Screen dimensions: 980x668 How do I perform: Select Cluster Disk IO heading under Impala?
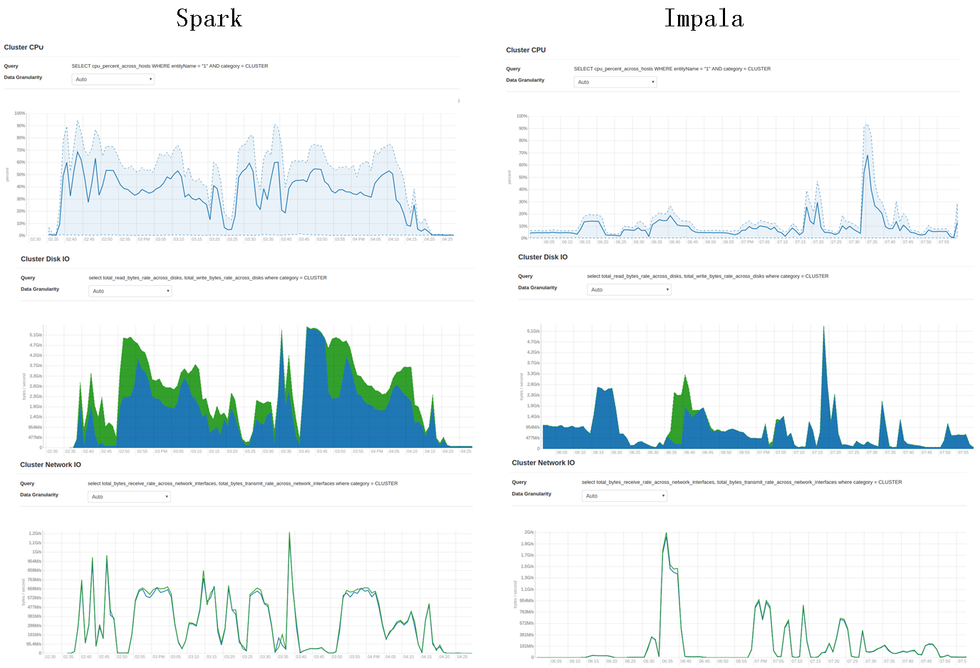tap(542, 257)
